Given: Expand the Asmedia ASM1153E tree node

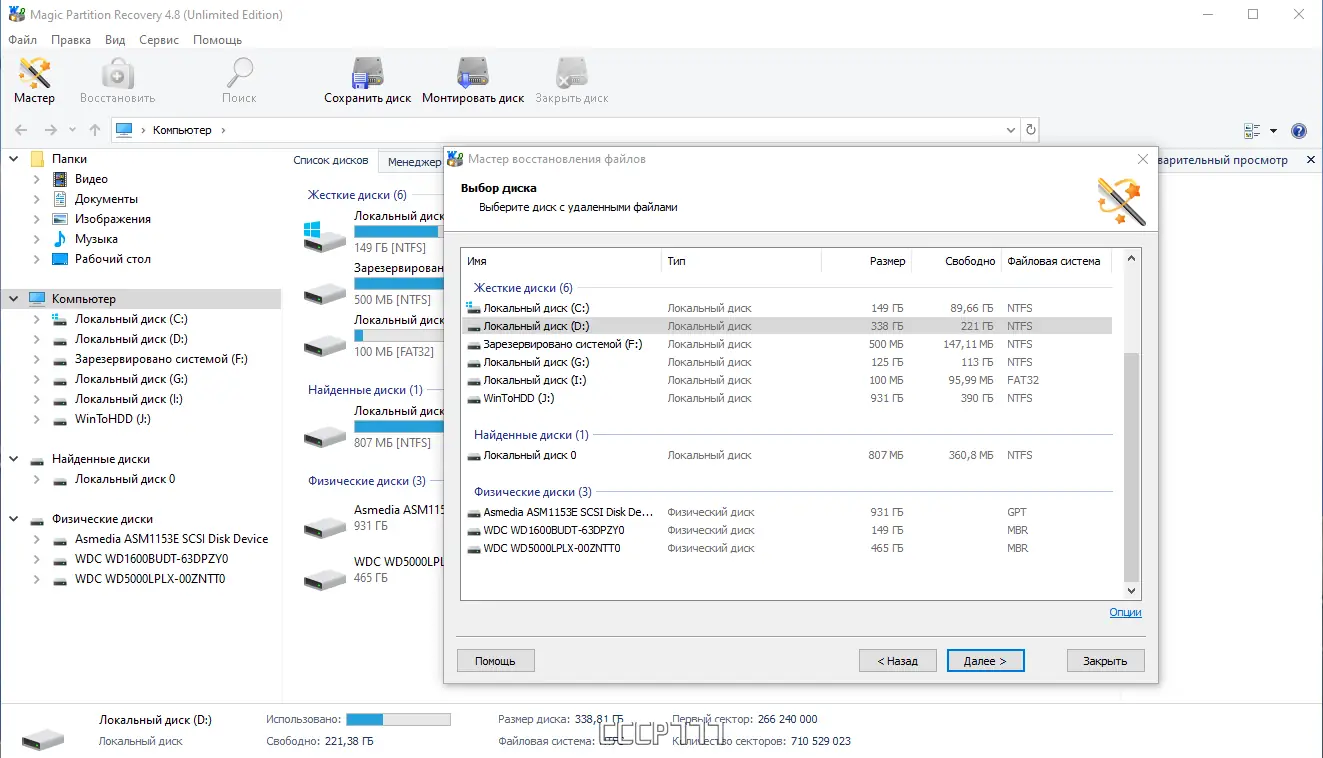Looking at the screenshot, I should point(37,539).
